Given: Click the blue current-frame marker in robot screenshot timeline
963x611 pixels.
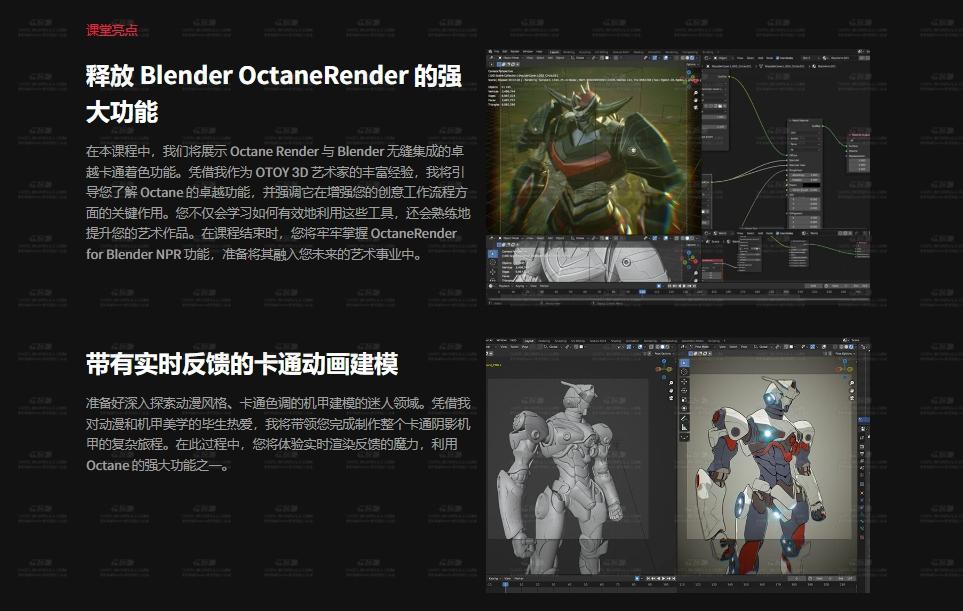Looking at the screenshot, I should click(505, 585).
